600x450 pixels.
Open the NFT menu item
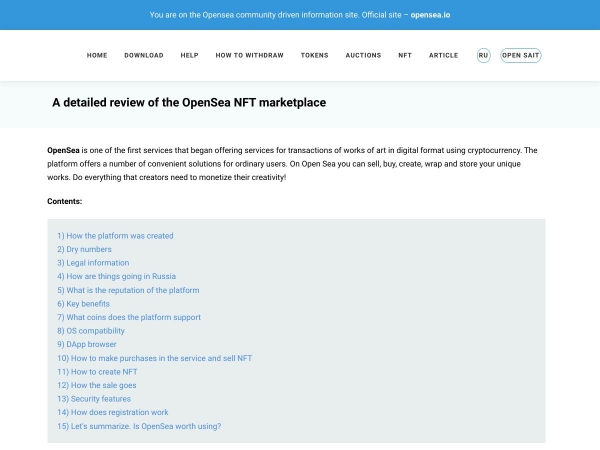(405, 55)
